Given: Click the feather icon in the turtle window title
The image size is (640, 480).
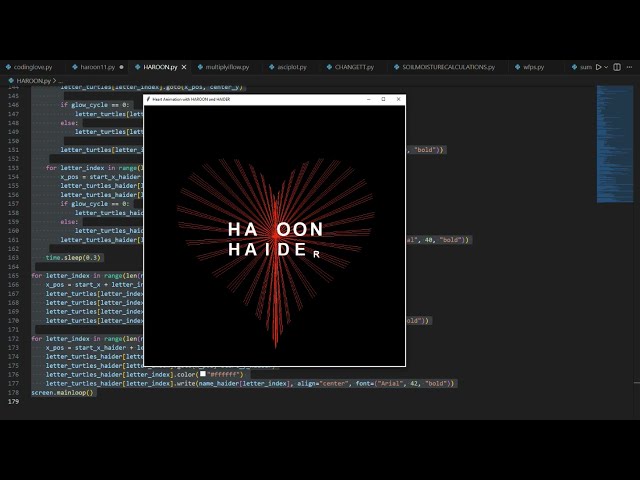Looking at the screenshot, I should click(149, 99).
